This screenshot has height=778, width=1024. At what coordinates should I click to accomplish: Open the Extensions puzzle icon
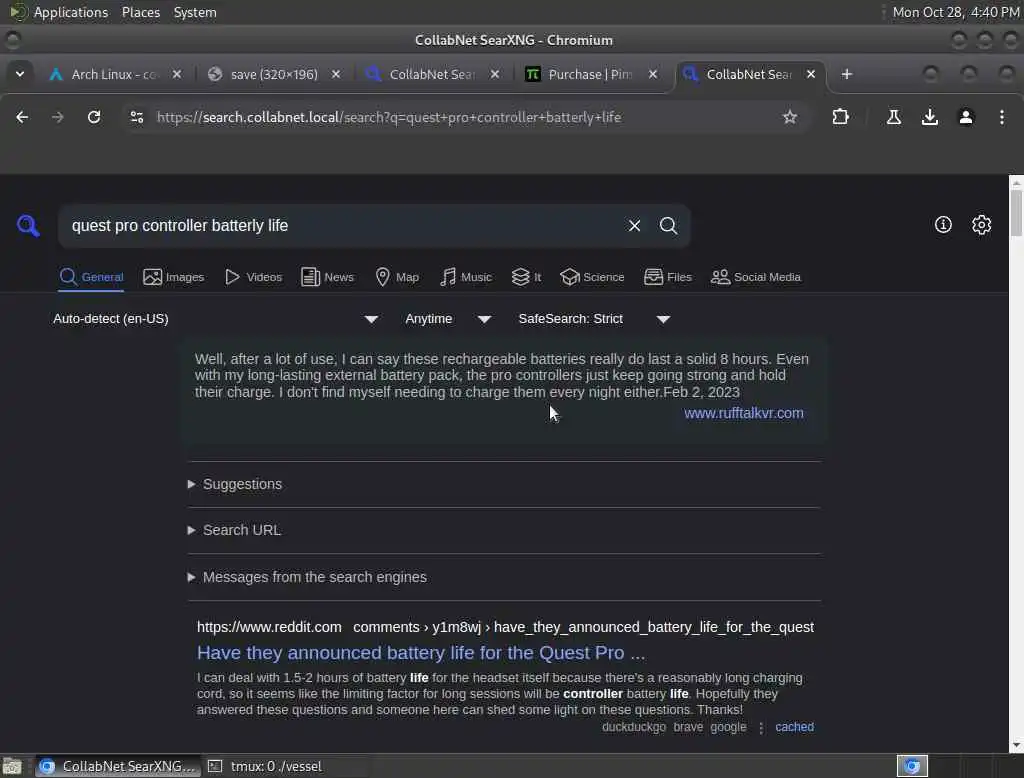[840, 117]
